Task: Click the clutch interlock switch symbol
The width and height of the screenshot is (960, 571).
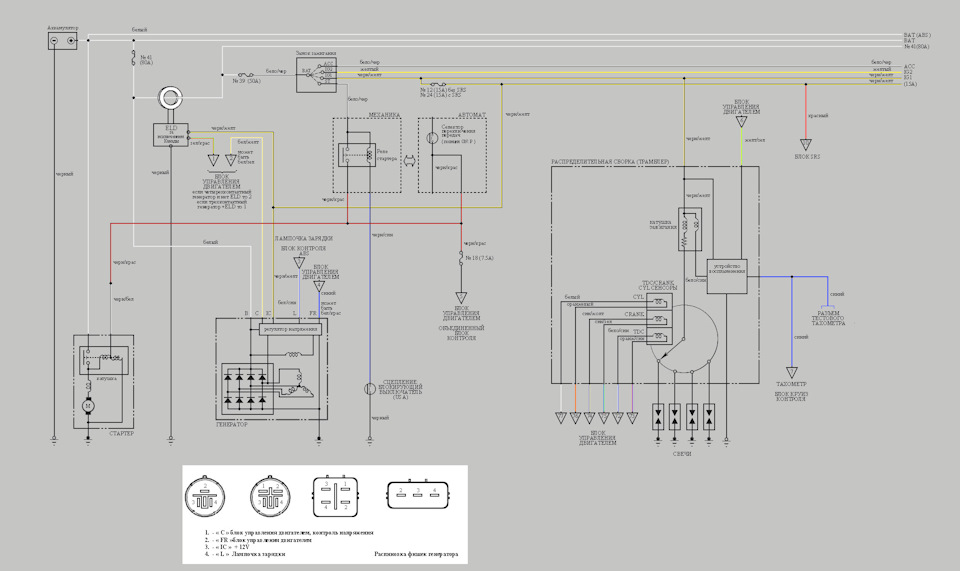Action: [370, 388]
